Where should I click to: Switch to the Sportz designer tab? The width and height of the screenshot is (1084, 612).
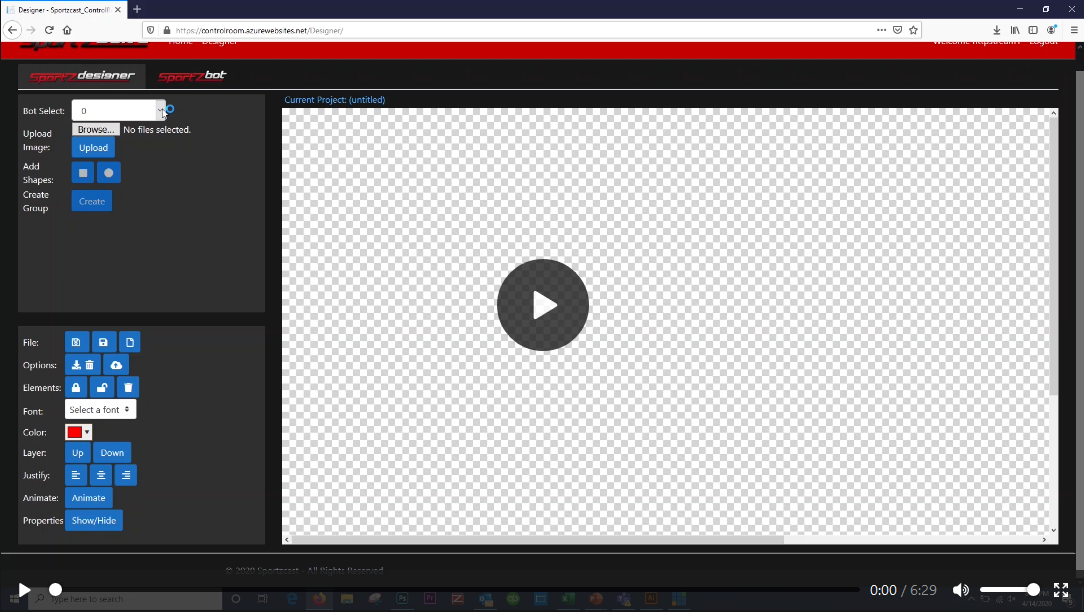[82, 75]
